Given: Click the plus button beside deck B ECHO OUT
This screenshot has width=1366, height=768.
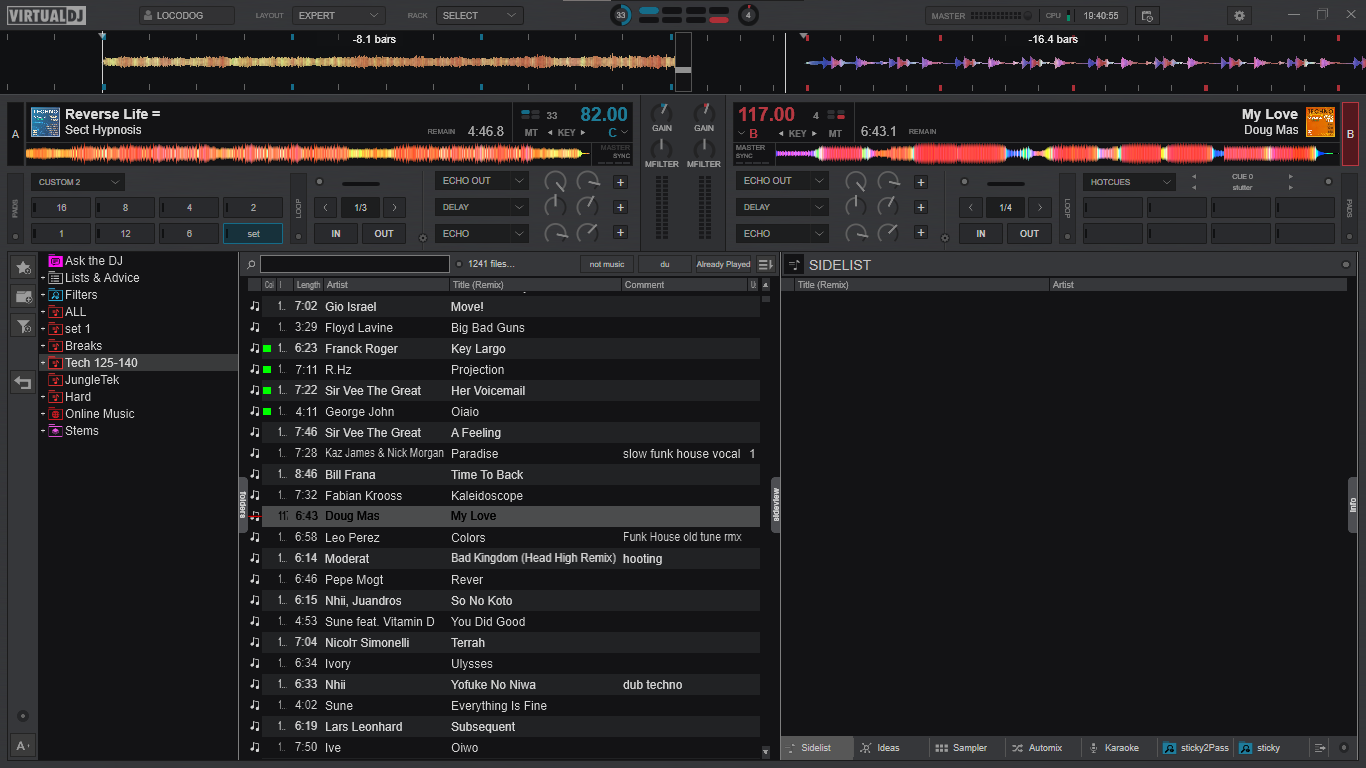Looking at the screenshot, I should coord(921,182).
